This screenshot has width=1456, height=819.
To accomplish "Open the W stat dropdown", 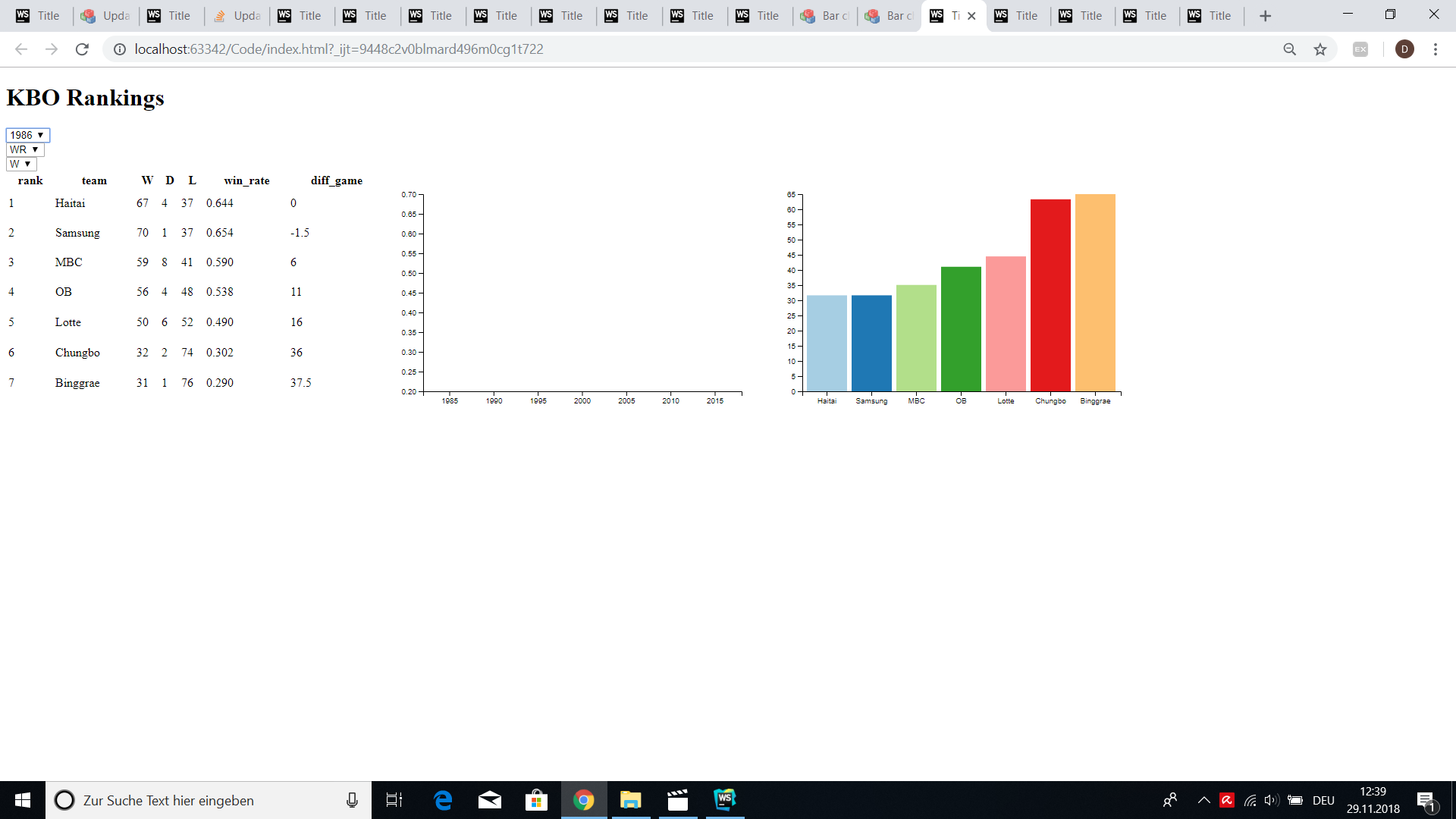I will pos(21,164).
